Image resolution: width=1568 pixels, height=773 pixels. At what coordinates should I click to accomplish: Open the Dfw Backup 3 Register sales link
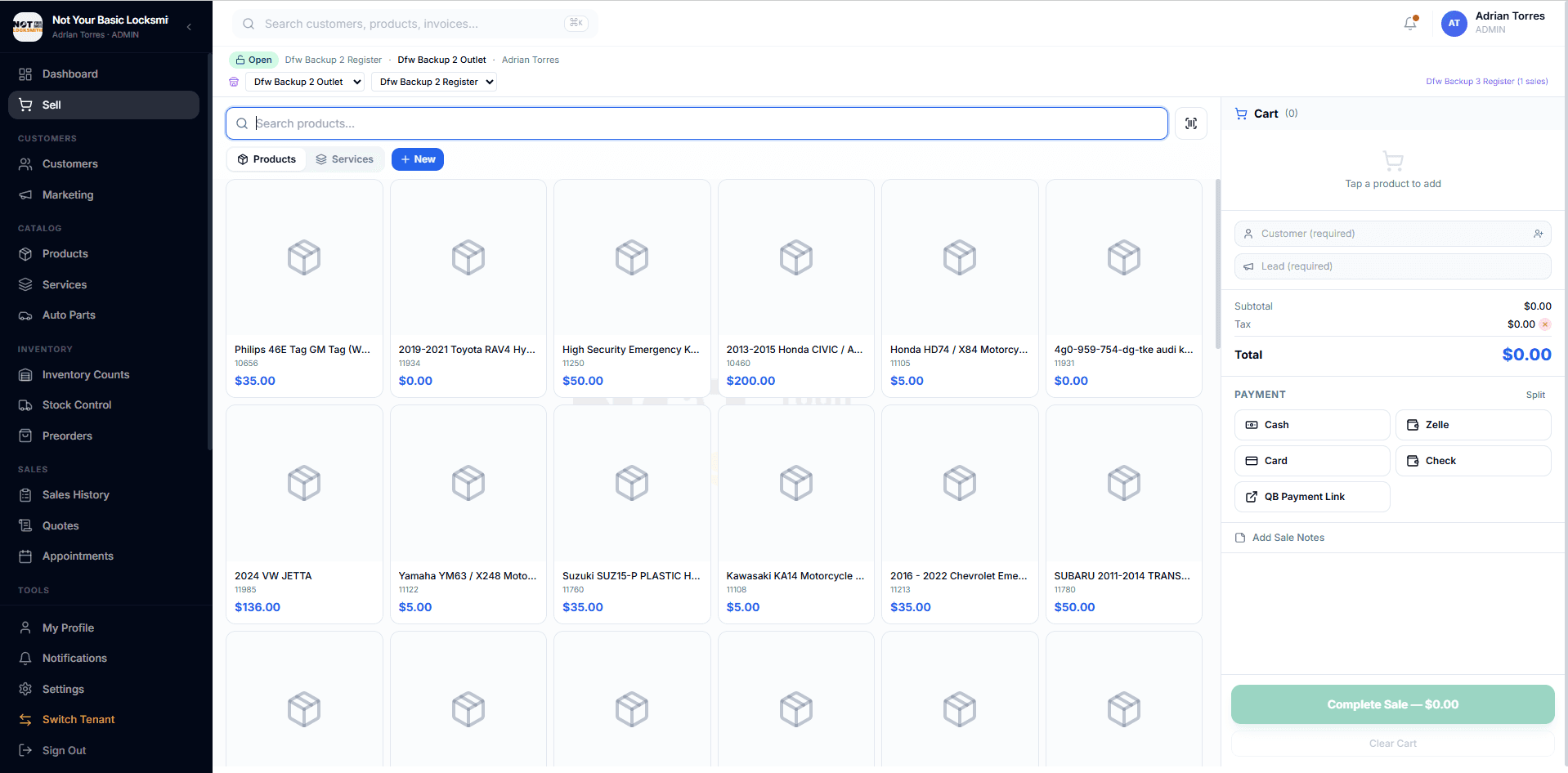[x=1486, y=81]
